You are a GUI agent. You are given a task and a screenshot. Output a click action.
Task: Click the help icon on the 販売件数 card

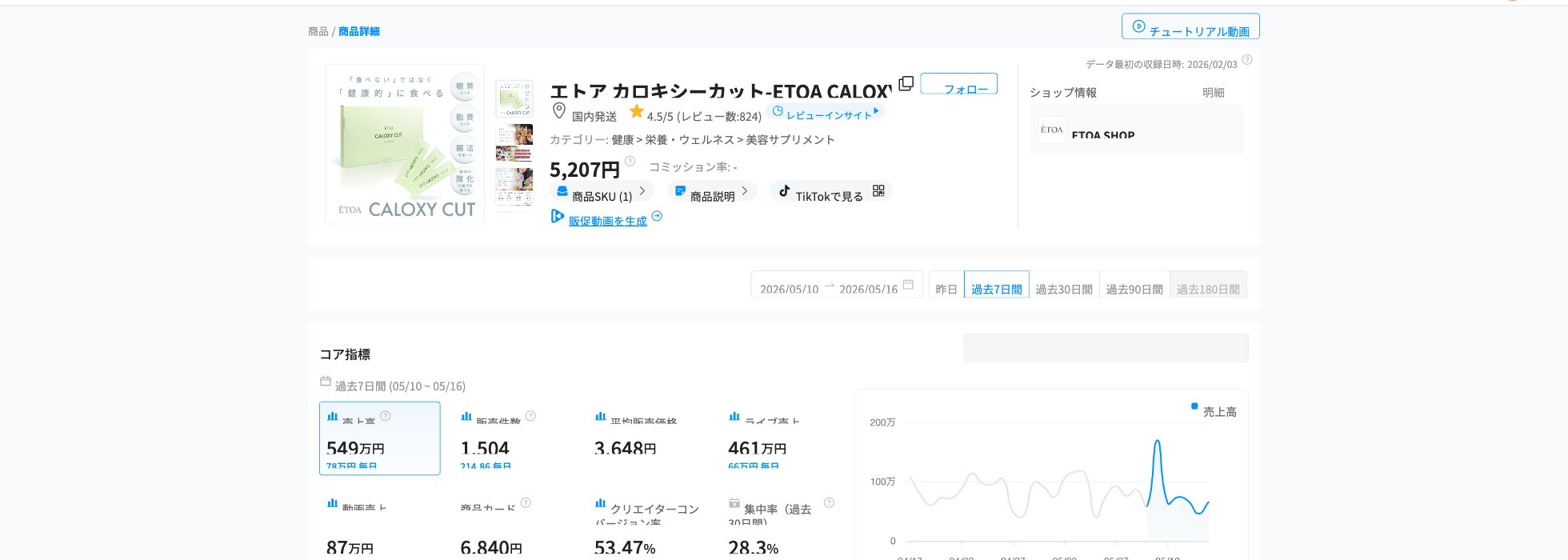530,415
